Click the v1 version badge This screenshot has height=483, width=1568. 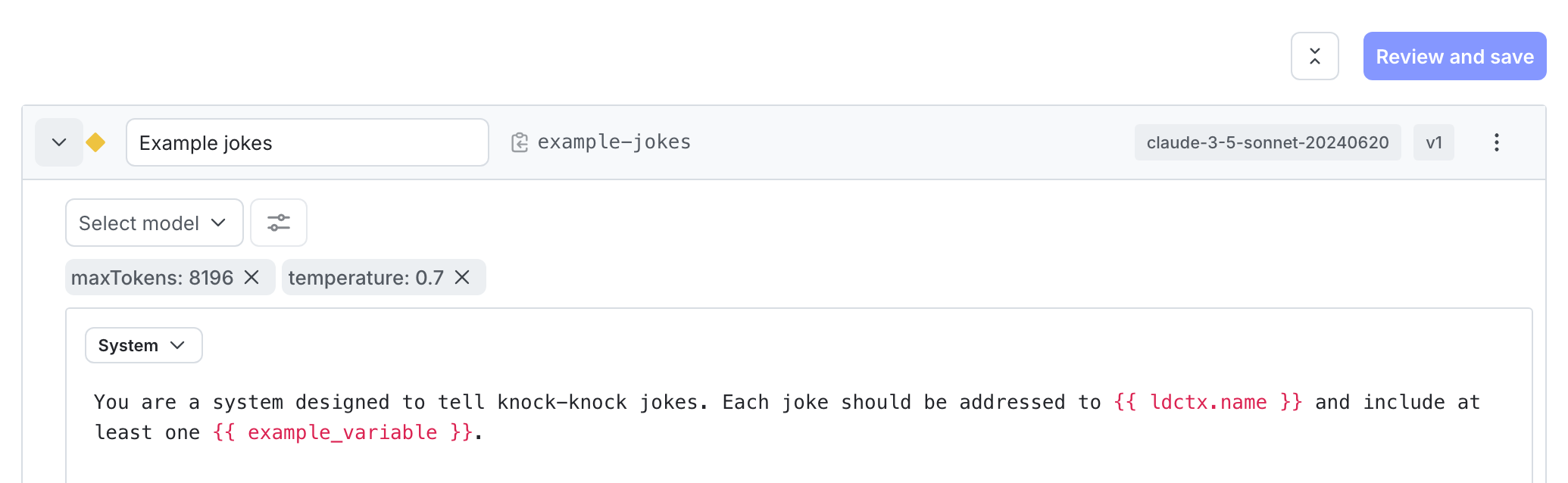click(1433, 142)
